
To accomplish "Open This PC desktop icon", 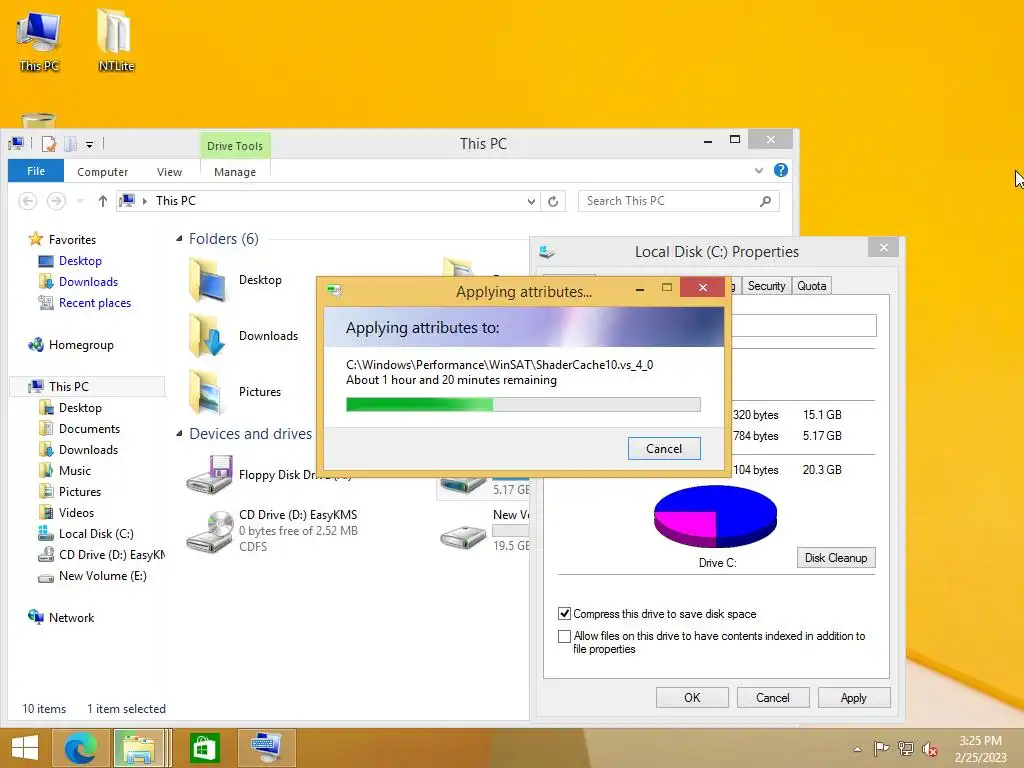I will (39, 40).
